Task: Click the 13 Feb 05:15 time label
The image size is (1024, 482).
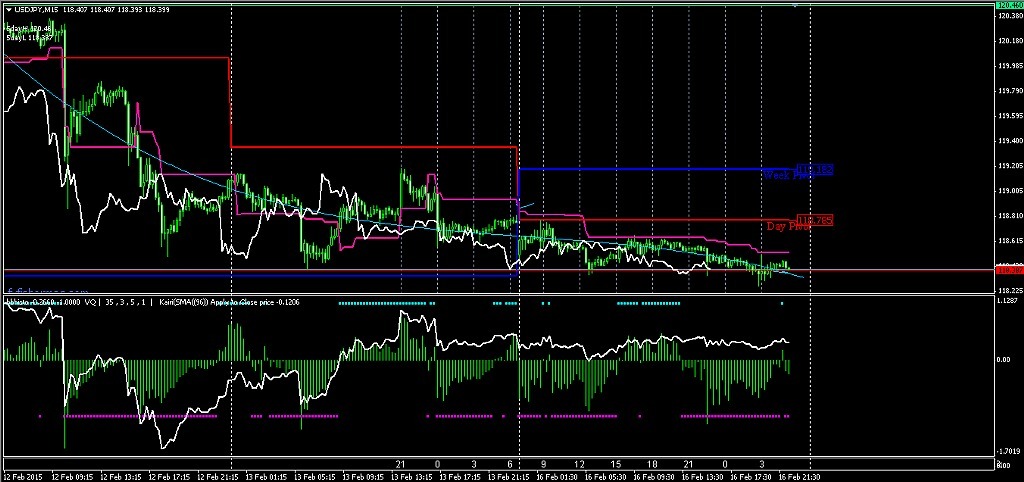Action: click(x=317, y=477)
